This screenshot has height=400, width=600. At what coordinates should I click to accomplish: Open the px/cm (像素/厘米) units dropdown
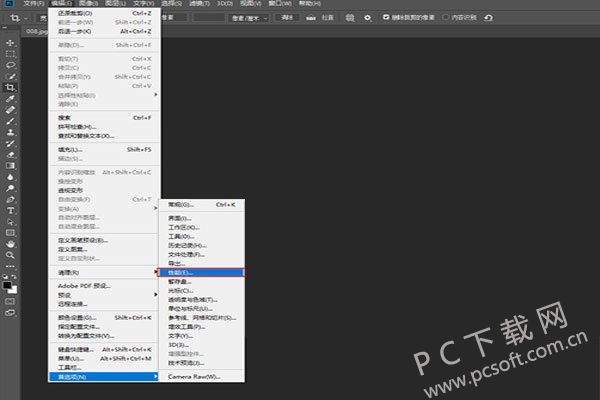pyautogui.click(x=249, y=18)
